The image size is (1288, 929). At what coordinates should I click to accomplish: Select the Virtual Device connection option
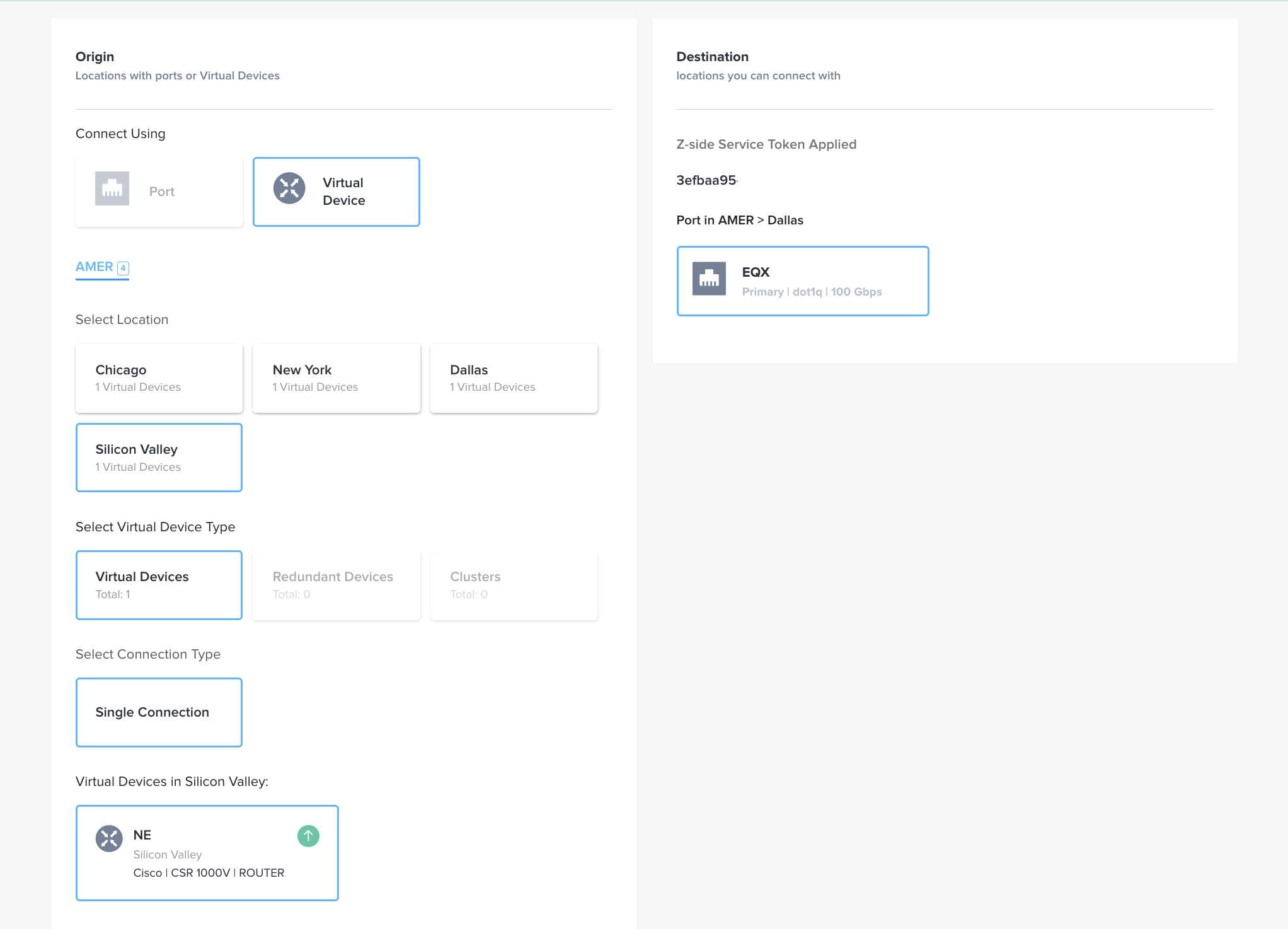coord(336,192)
